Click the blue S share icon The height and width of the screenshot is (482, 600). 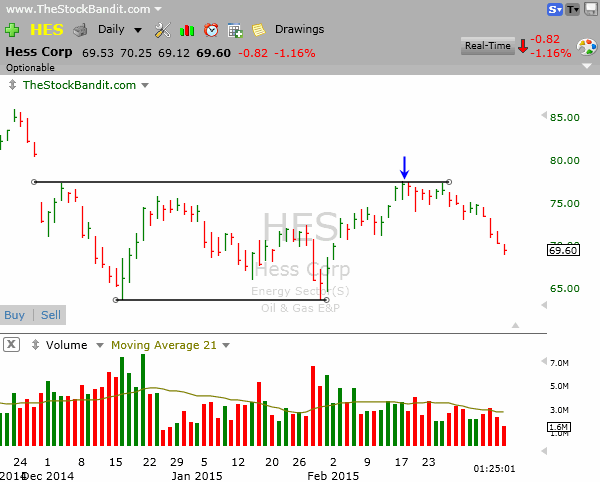(x=554, y=10)
